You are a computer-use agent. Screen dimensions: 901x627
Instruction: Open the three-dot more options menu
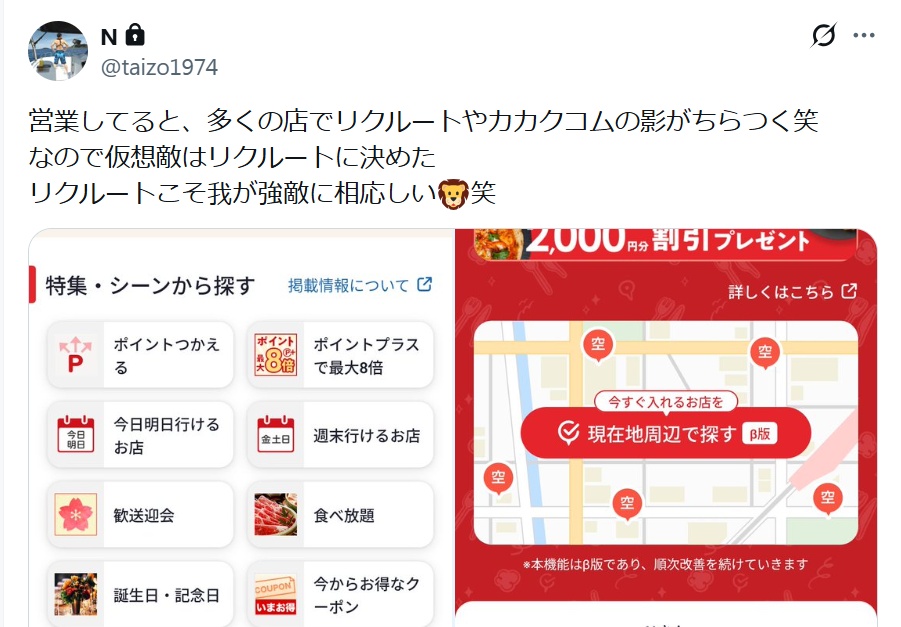(x=864, y=35)
